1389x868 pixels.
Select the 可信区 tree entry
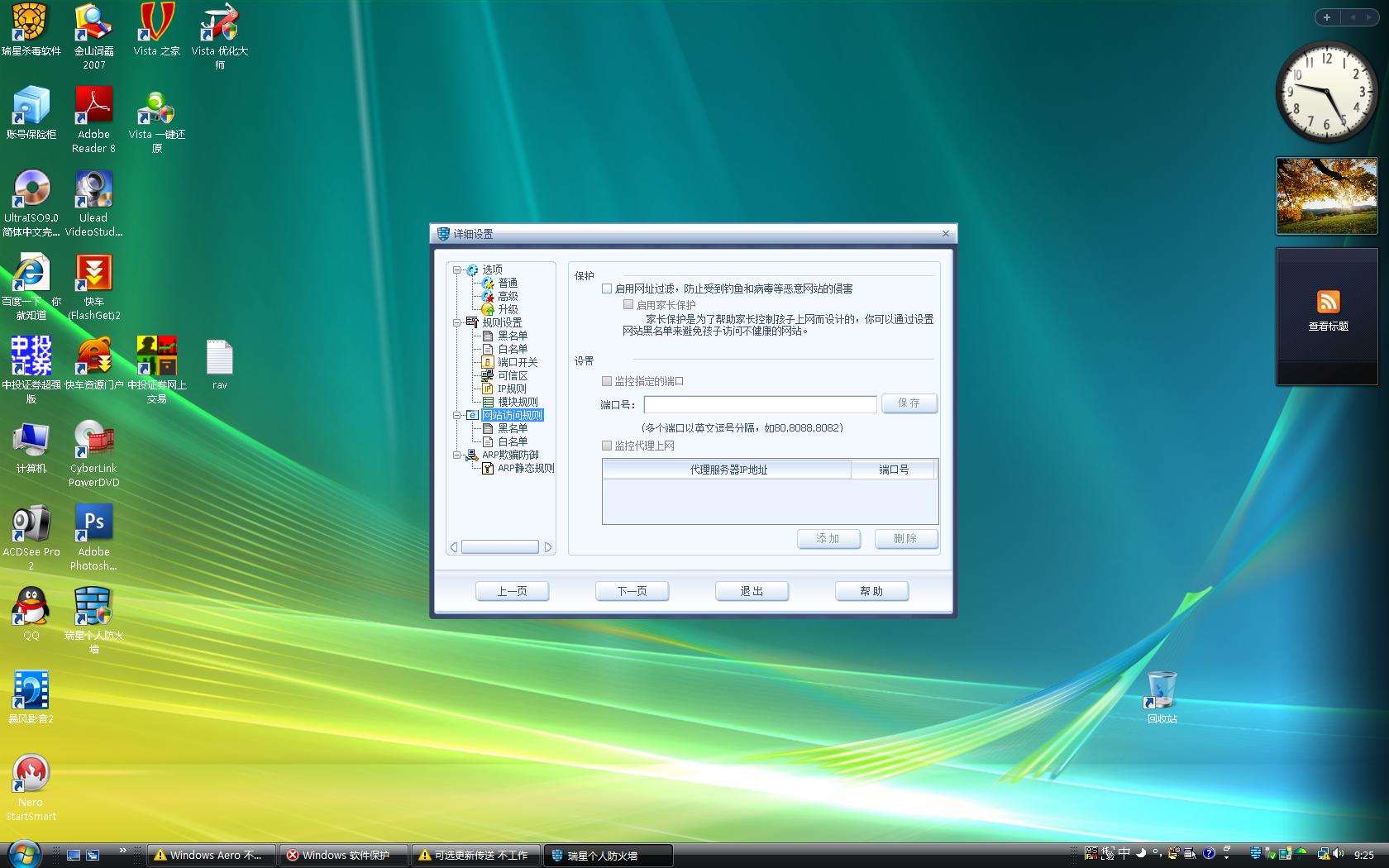coord(512,375)
